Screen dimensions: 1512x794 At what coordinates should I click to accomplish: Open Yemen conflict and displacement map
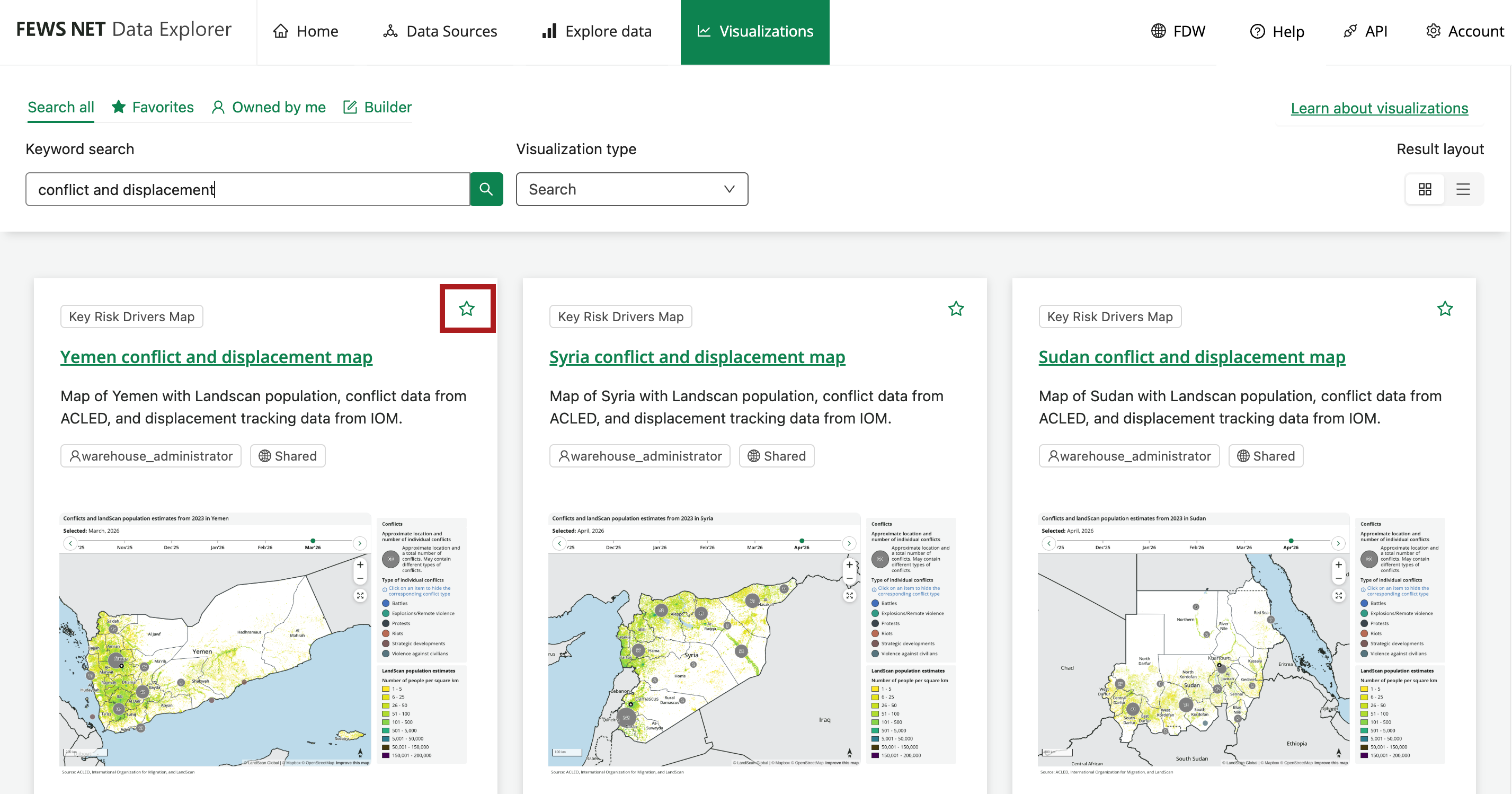[x=217, y=357]
